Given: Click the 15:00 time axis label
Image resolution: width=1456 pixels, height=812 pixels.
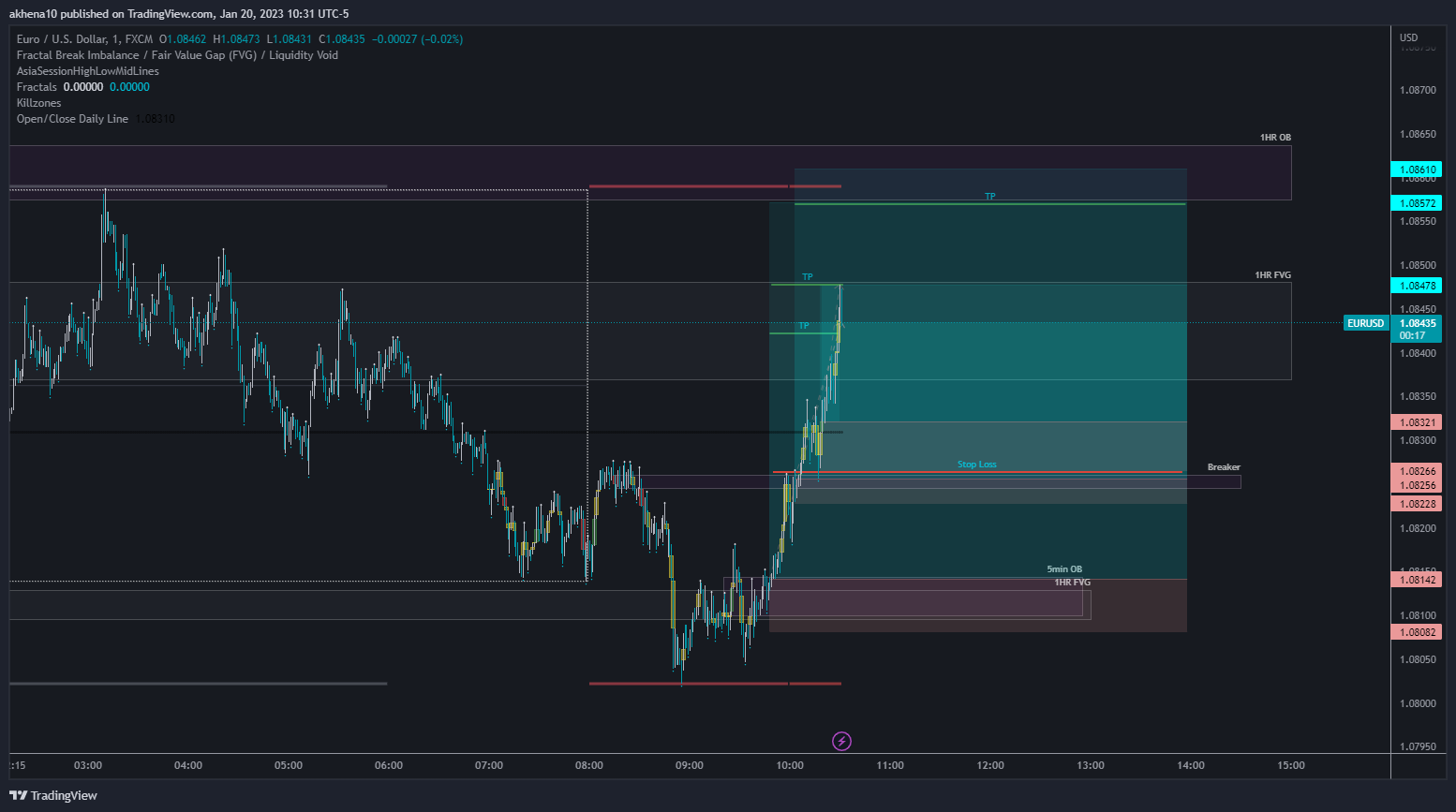Looking at the screenshot, I should click(x=1291, y=765).
